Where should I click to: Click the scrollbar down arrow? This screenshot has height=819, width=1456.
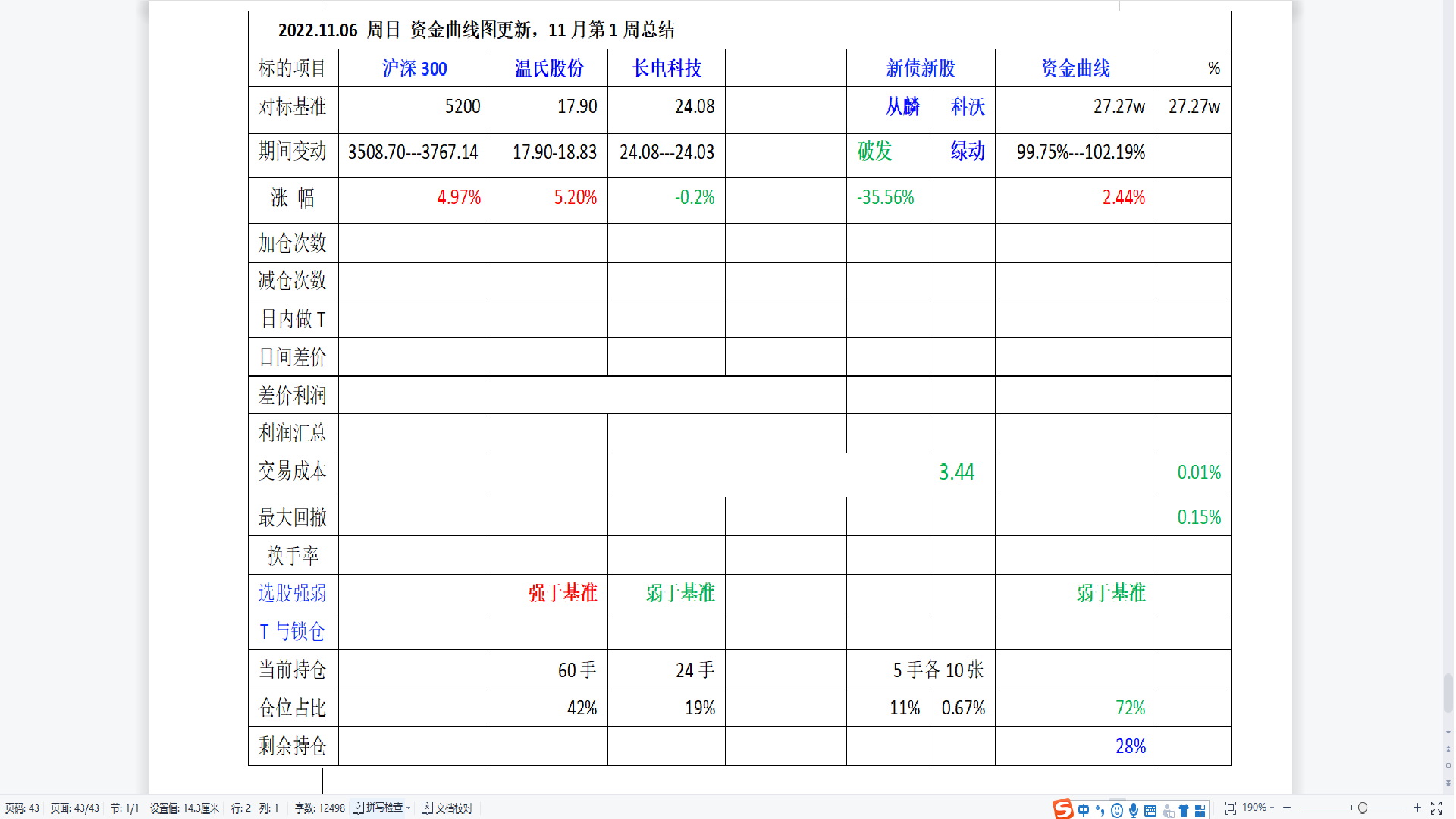coord(1448,733)
